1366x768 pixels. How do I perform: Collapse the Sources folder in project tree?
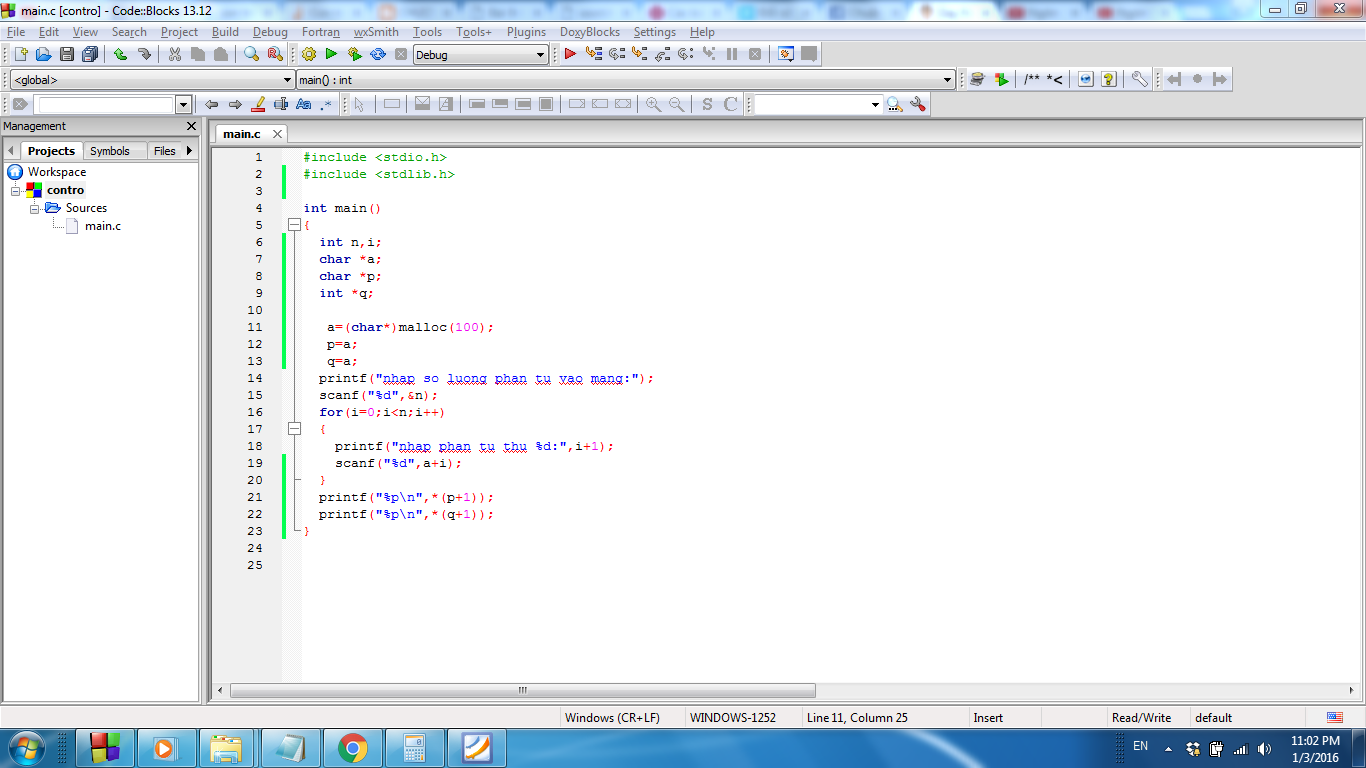(x=34, y=208)
